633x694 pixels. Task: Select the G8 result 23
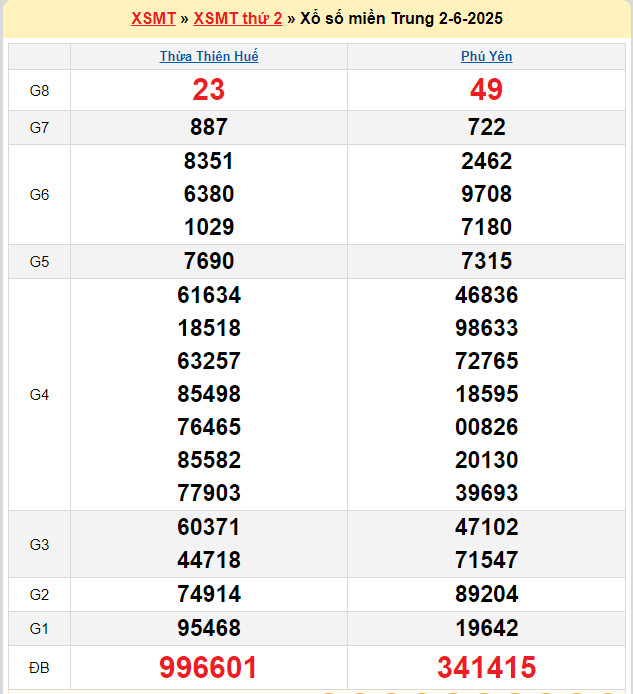coord(209,91)
